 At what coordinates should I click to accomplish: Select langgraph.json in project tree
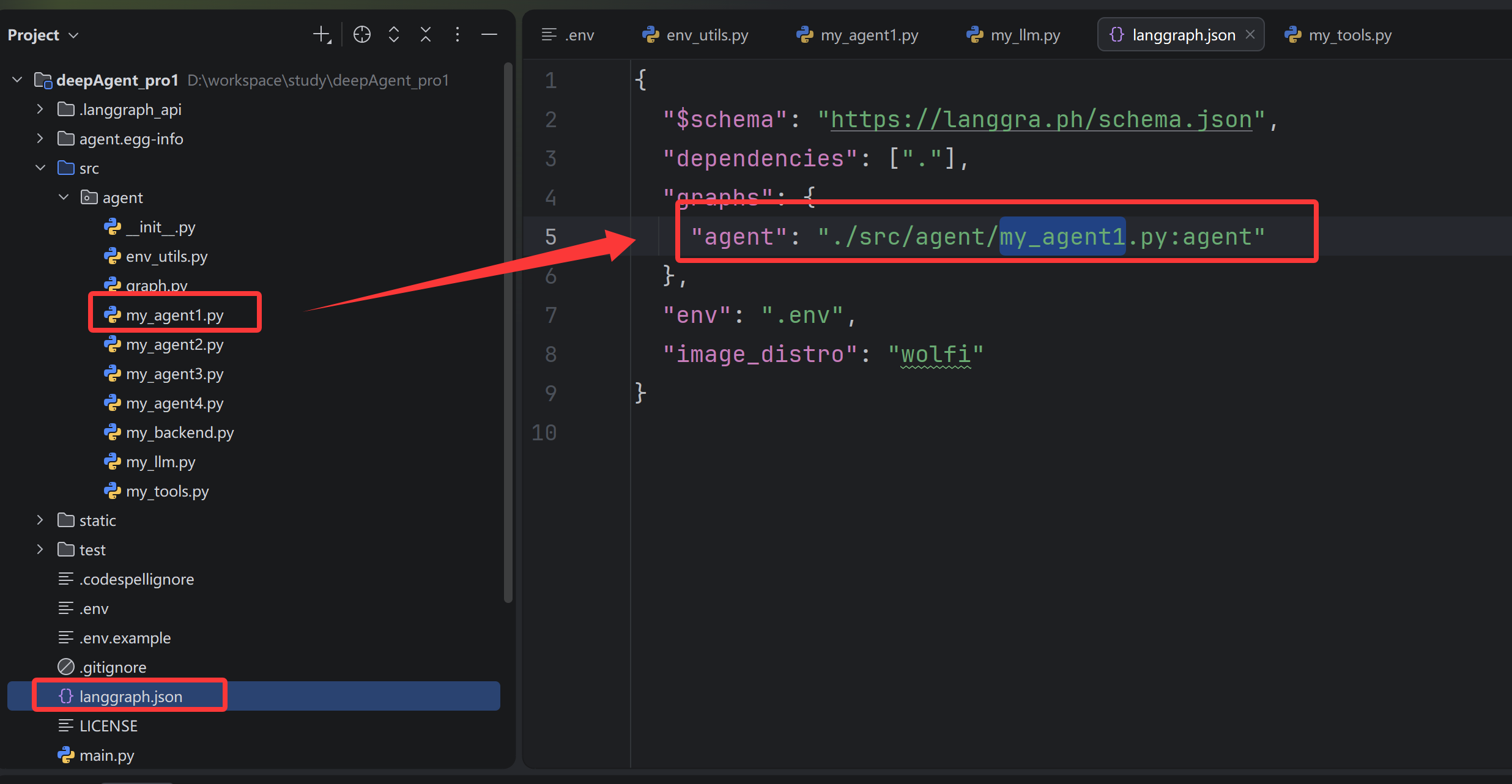click(253, 696)
